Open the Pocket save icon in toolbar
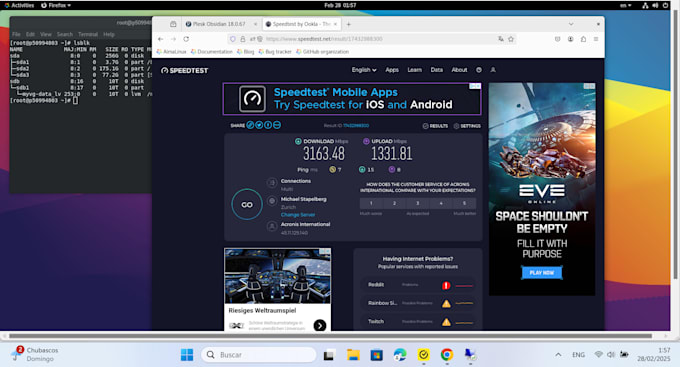Viewport: 680px width, 367px height. click(557, 39)
